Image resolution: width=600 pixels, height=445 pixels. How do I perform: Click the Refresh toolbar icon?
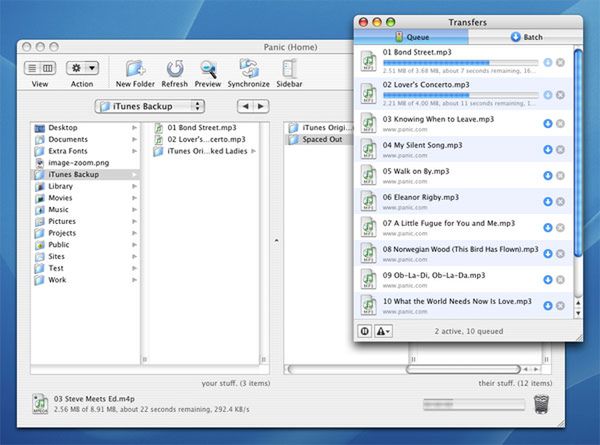175,69
